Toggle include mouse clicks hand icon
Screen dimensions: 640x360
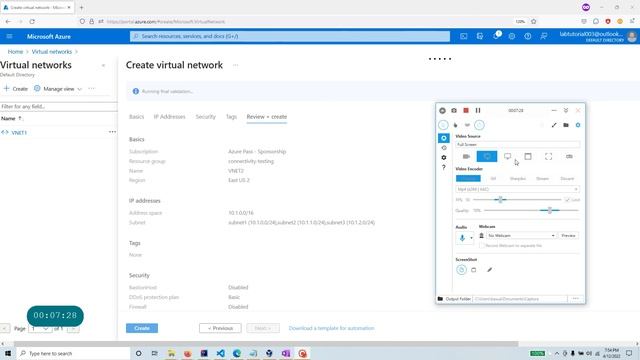tap(455, 125)
